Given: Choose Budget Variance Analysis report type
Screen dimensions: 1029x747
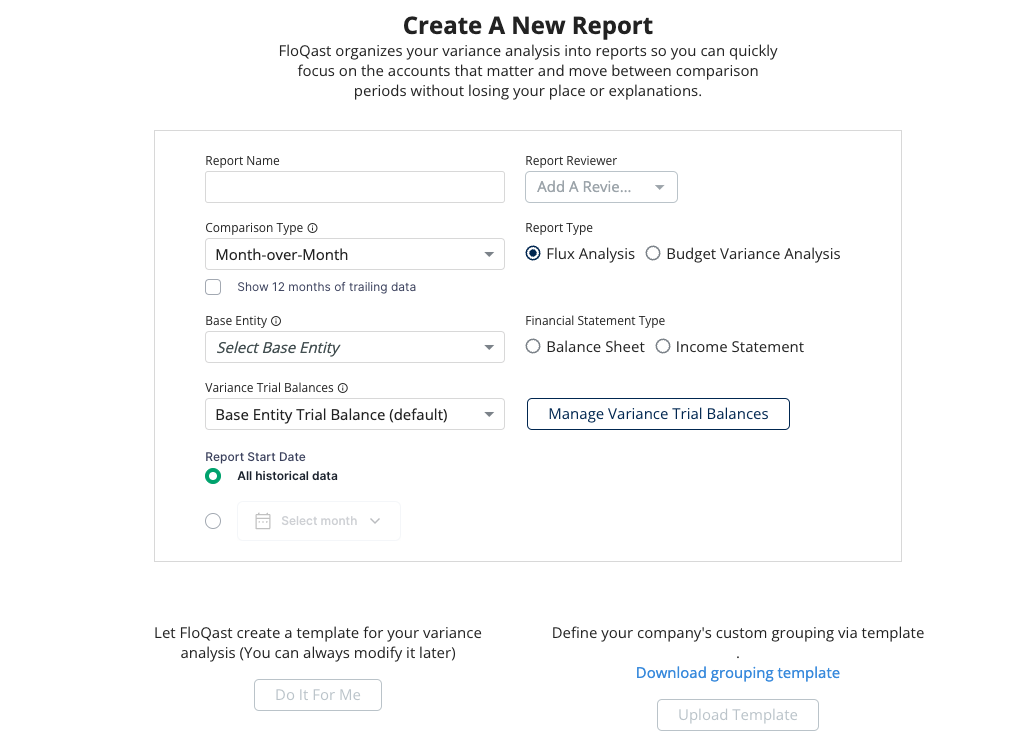Looking at the screenshot, I should tap(653, 254).
